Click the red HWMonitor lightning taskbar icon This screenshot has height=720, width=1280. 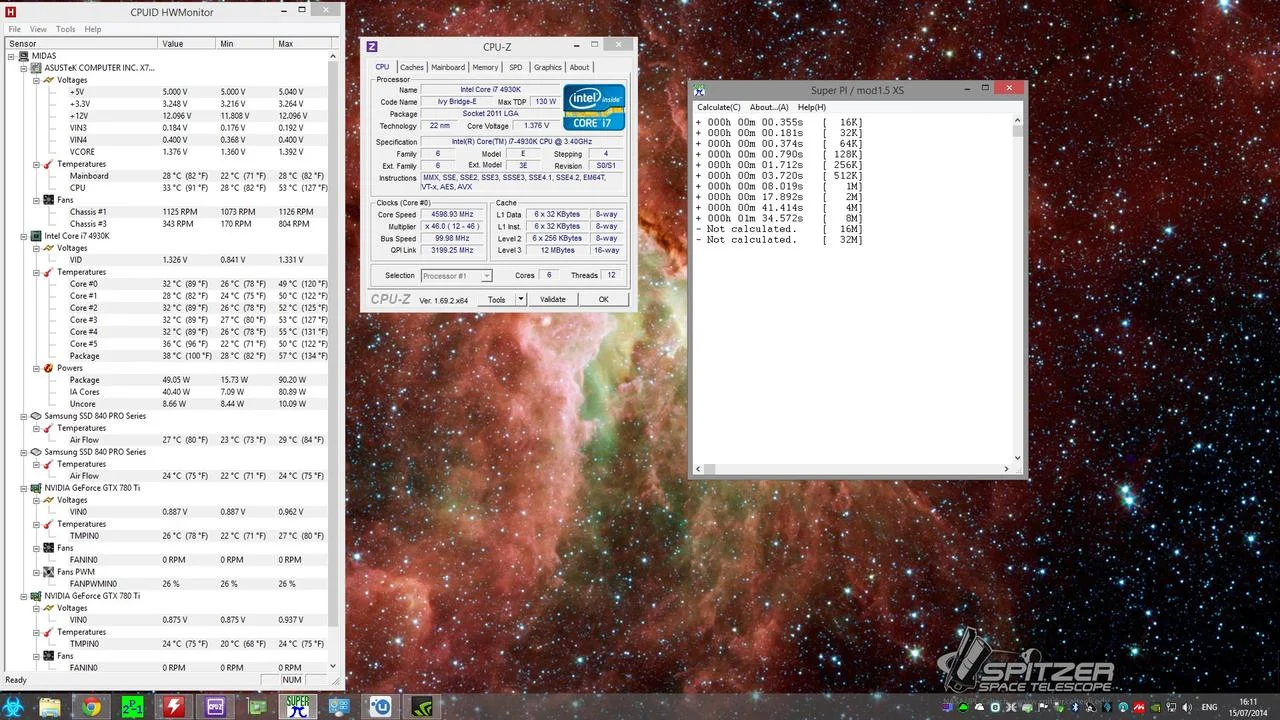pos(174,707)
